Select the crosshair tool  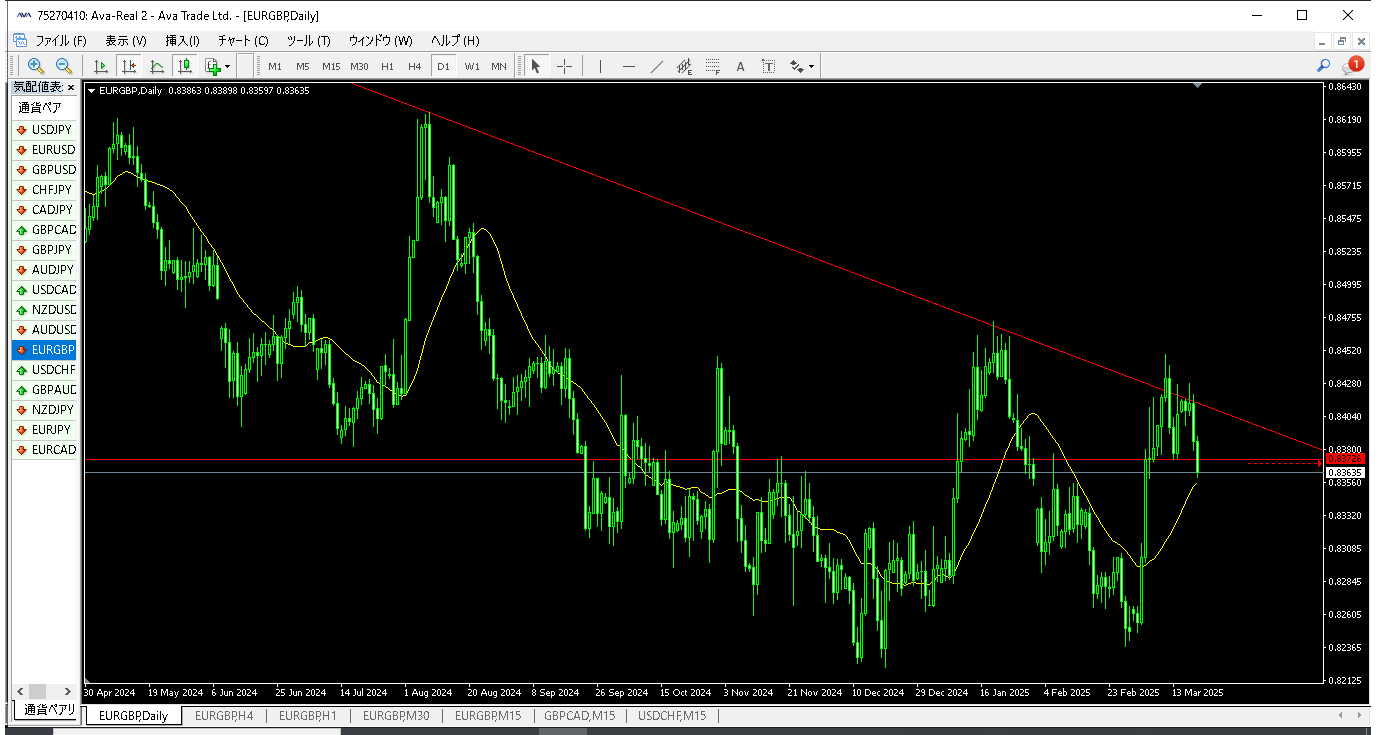(564, 66)
